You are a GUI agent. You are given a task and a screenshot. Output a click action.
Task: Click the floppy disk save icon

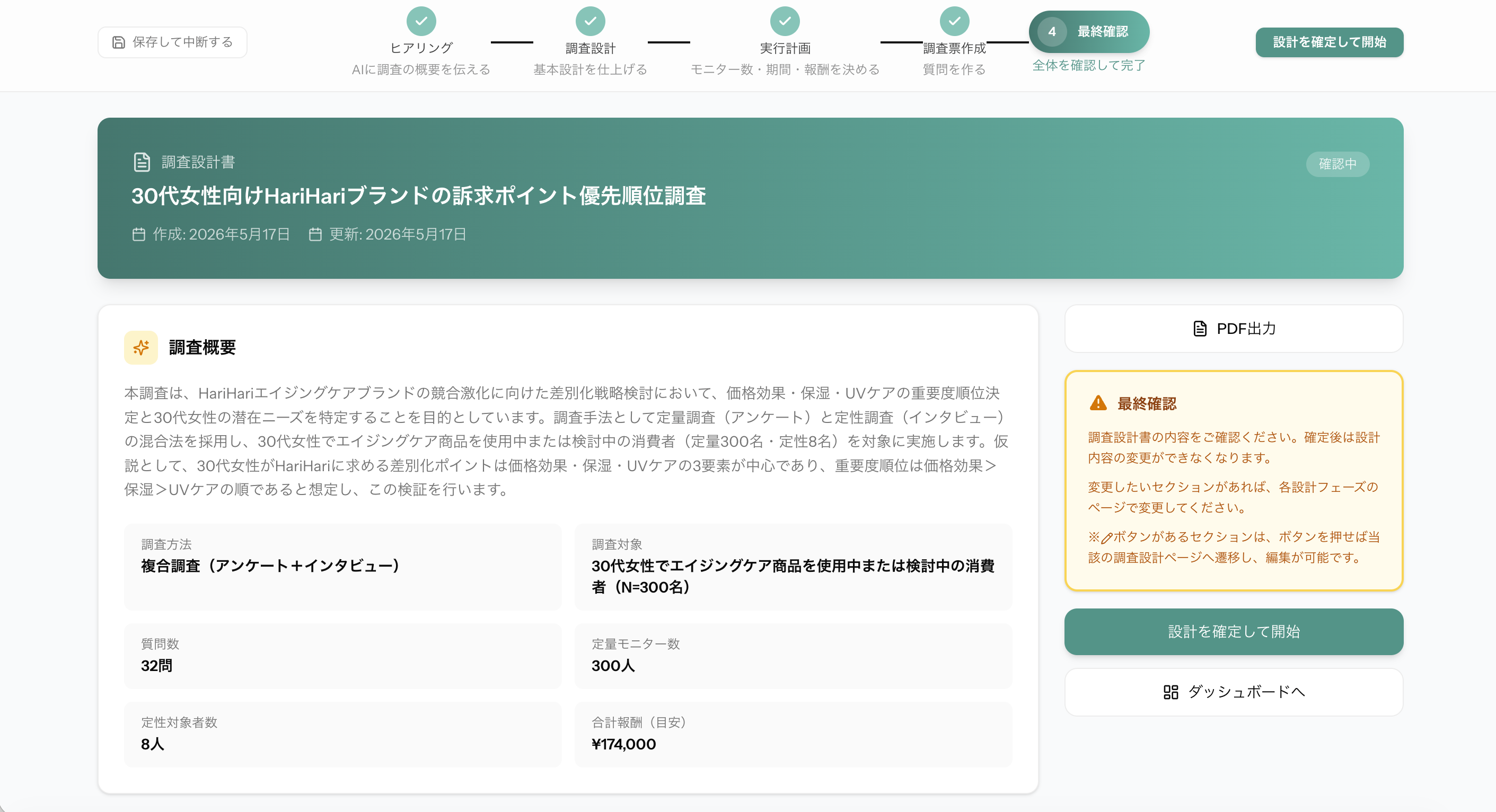click(118, 42)
